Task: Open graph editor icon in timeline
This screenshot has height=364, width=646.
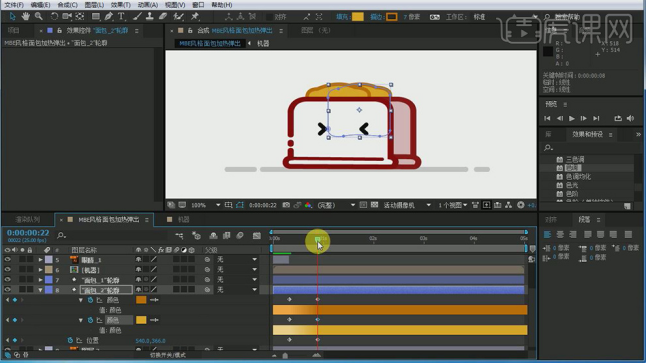Action: coord(257,236)
